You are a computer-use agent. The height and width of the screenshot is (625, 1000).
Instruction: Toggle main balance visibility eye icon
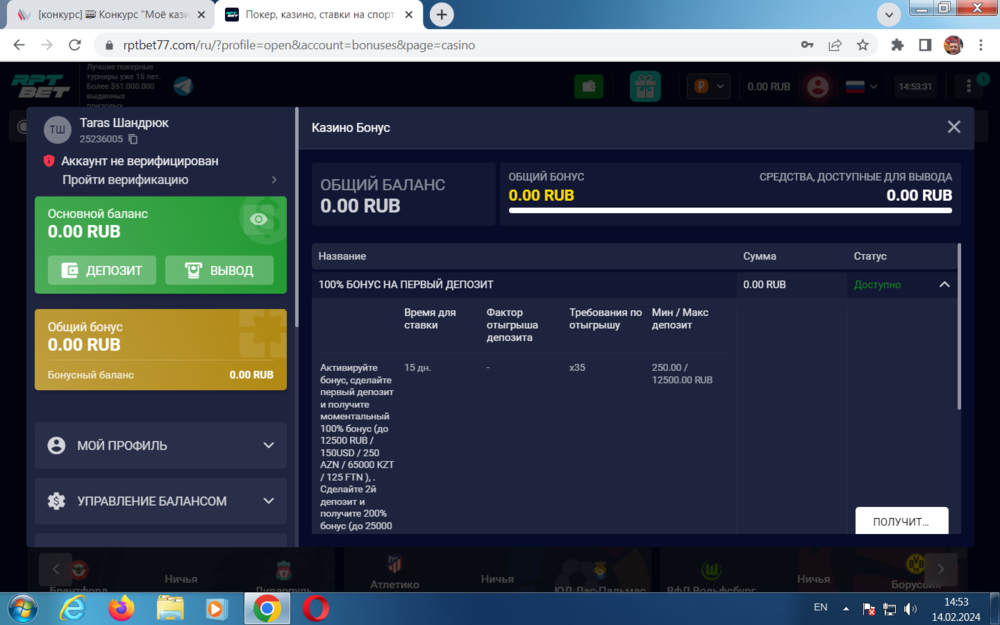click(259, 219)
